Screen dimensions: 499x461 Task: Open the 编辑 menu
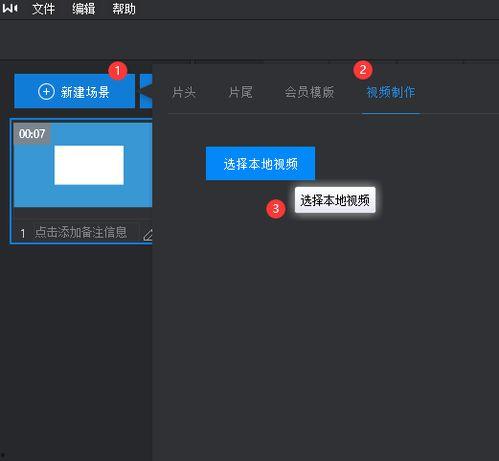point(83,9)
